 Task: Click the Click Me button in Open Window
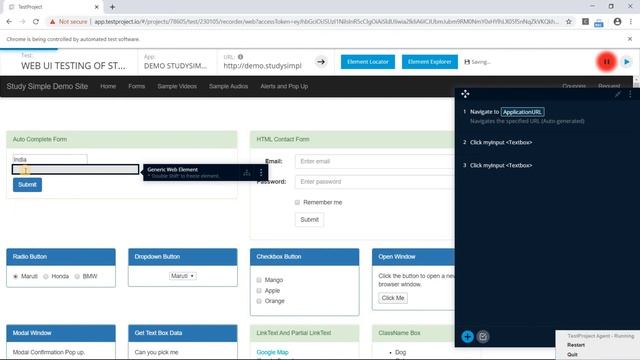pyautogui.click(x=393, y=298)
